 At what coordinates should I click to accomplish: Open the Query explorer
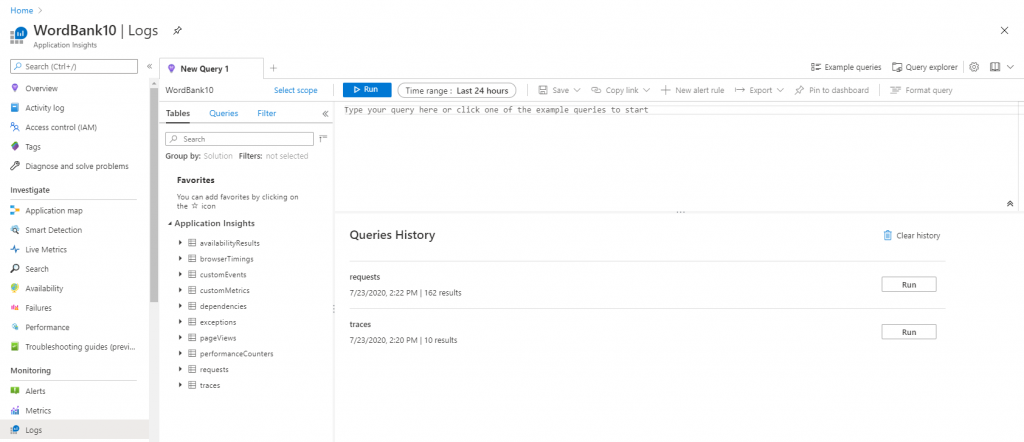click(x=925, y=67)
